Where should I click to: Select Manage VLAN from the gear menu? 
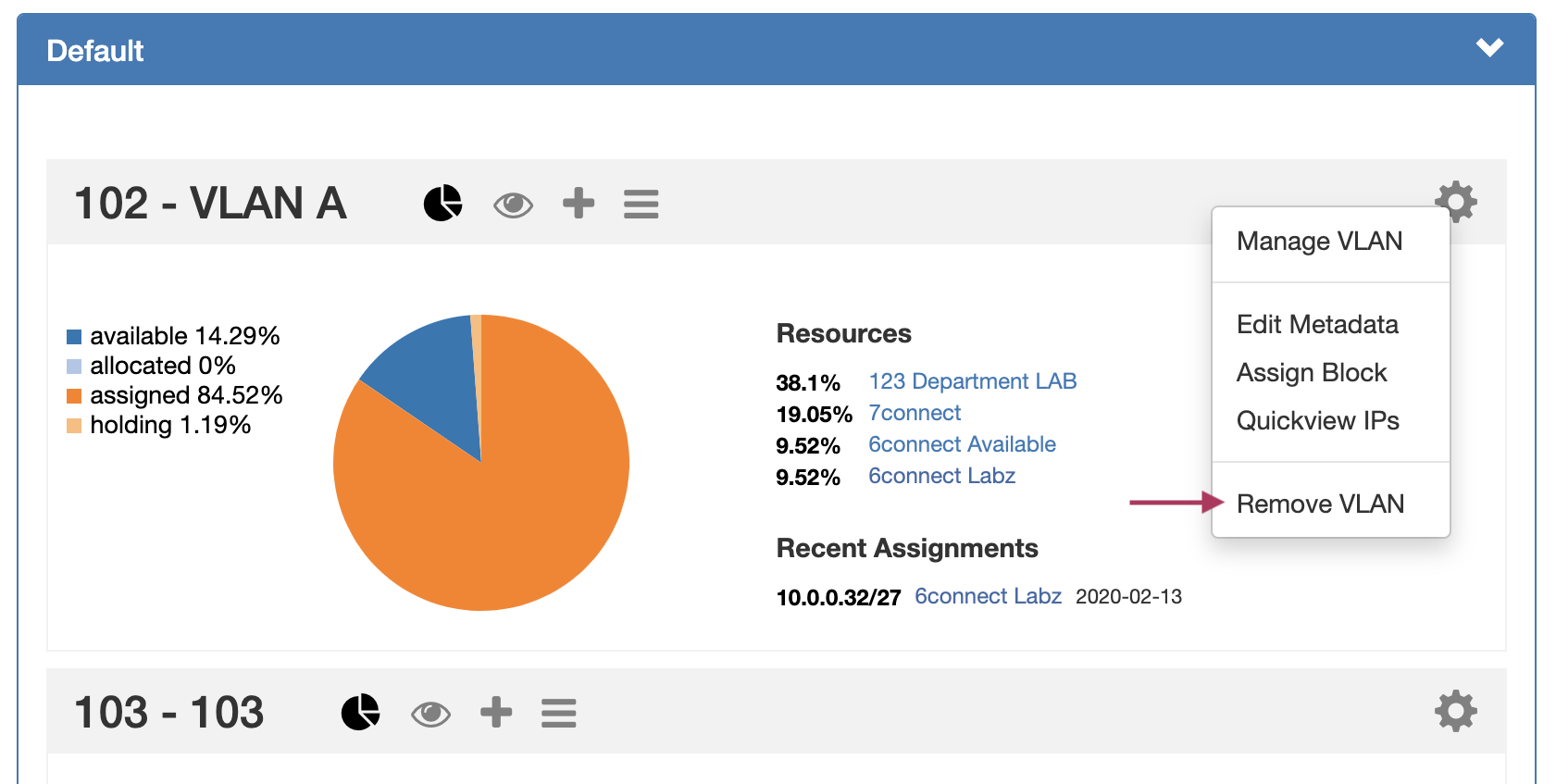pos(1319,242)
